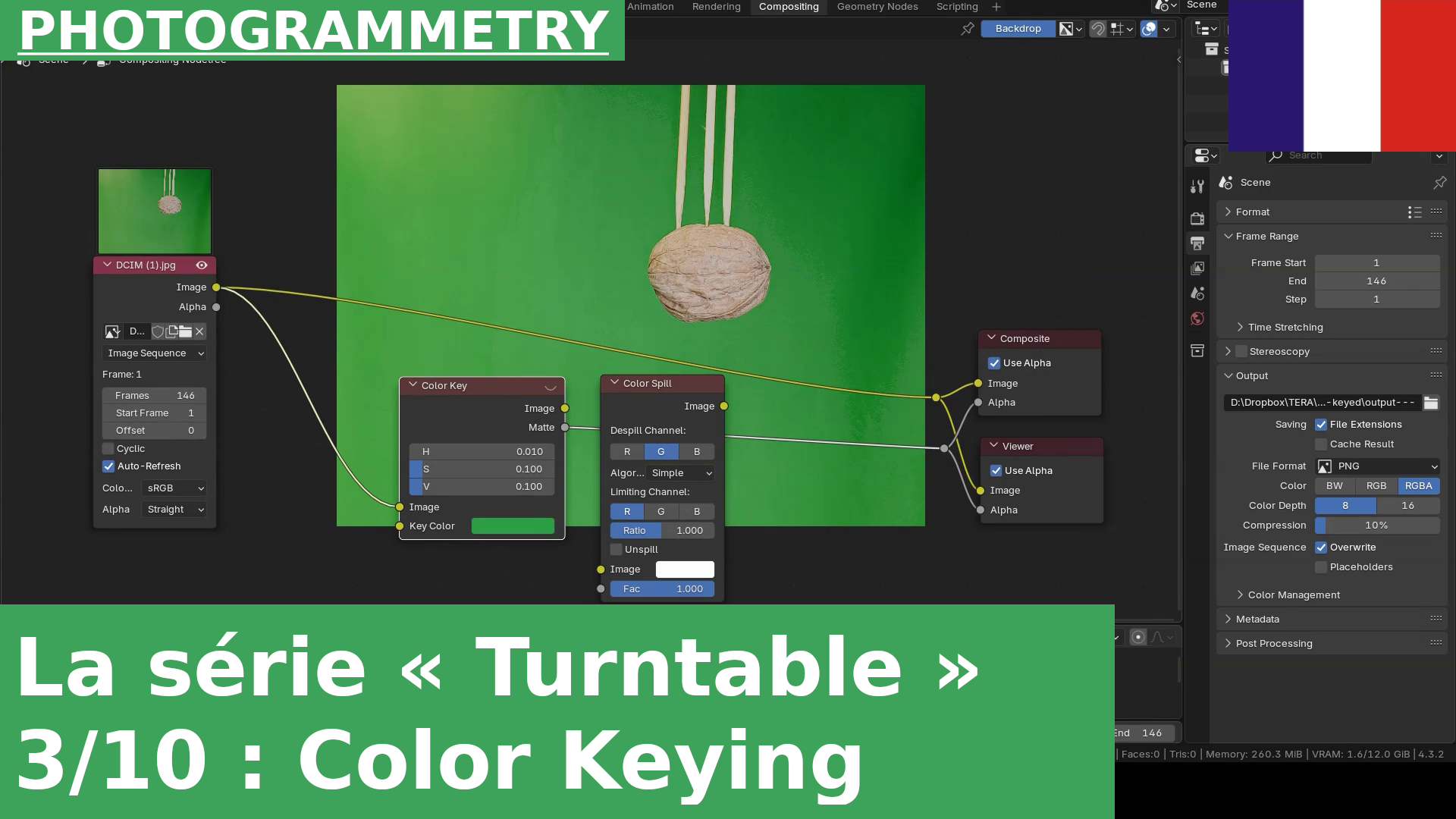
Task: Browse linked image in DCIM node
Action: [112, 331]
